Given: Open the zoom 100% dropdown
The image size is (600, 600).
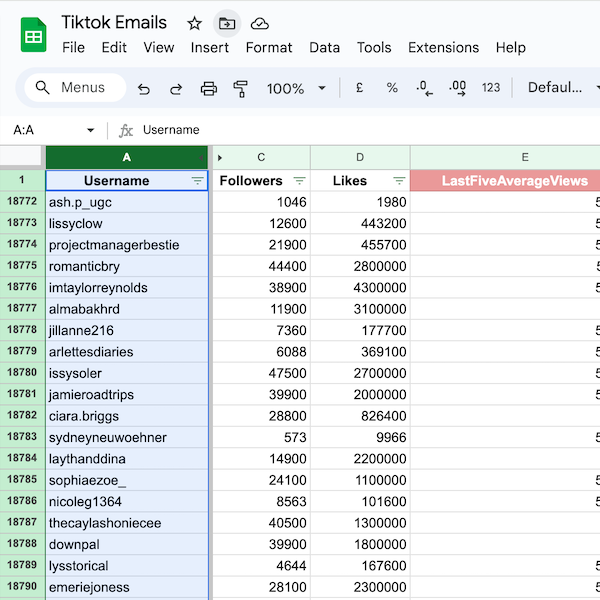Looking at the screenshot, I should (x=296, y=88).
